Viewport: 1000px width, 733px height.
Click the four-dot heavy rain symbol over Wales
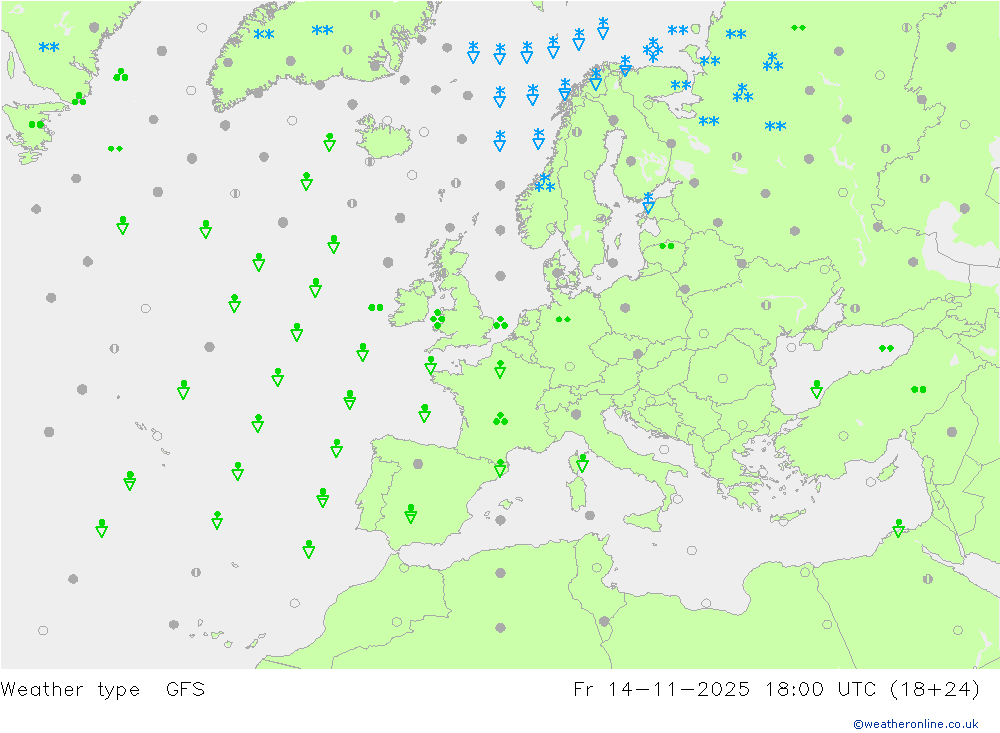(438, 319)
